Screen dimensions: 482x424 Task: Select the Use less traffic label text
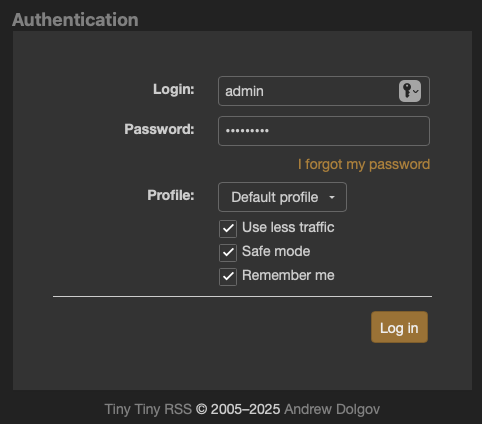288,227
